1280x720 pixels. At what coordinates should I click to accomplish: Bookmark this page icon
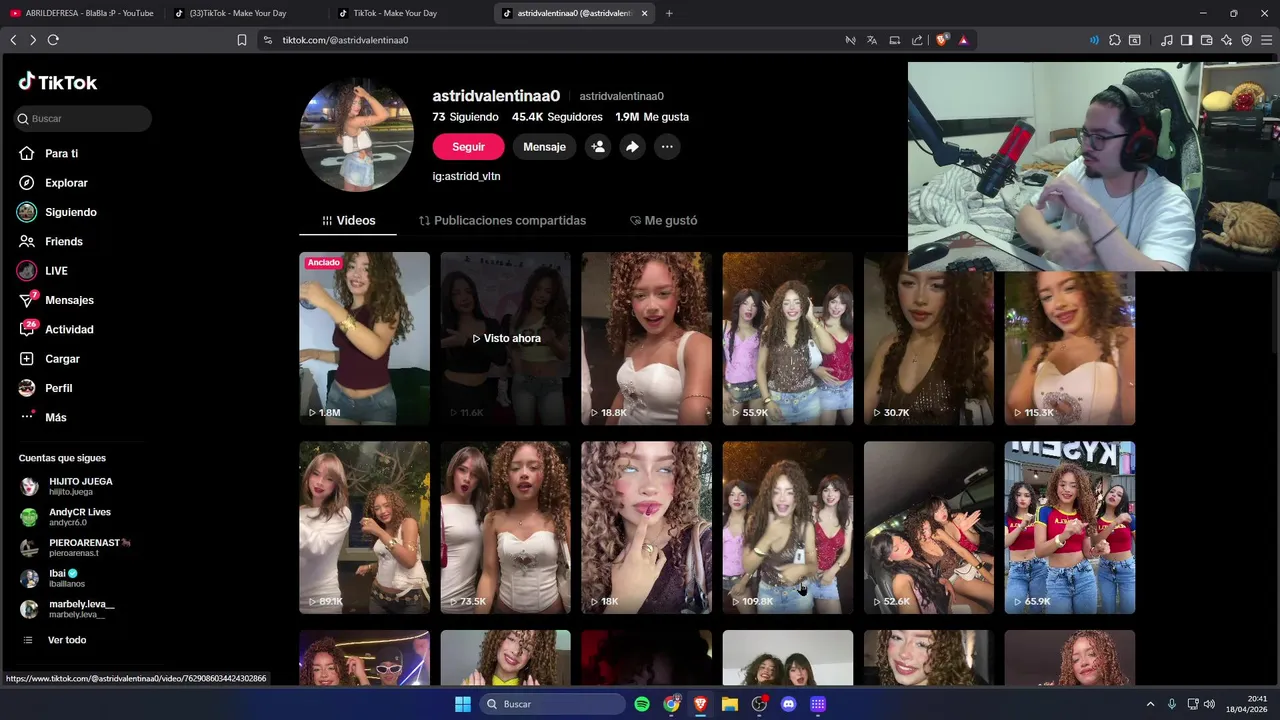(x=241, y=40)
